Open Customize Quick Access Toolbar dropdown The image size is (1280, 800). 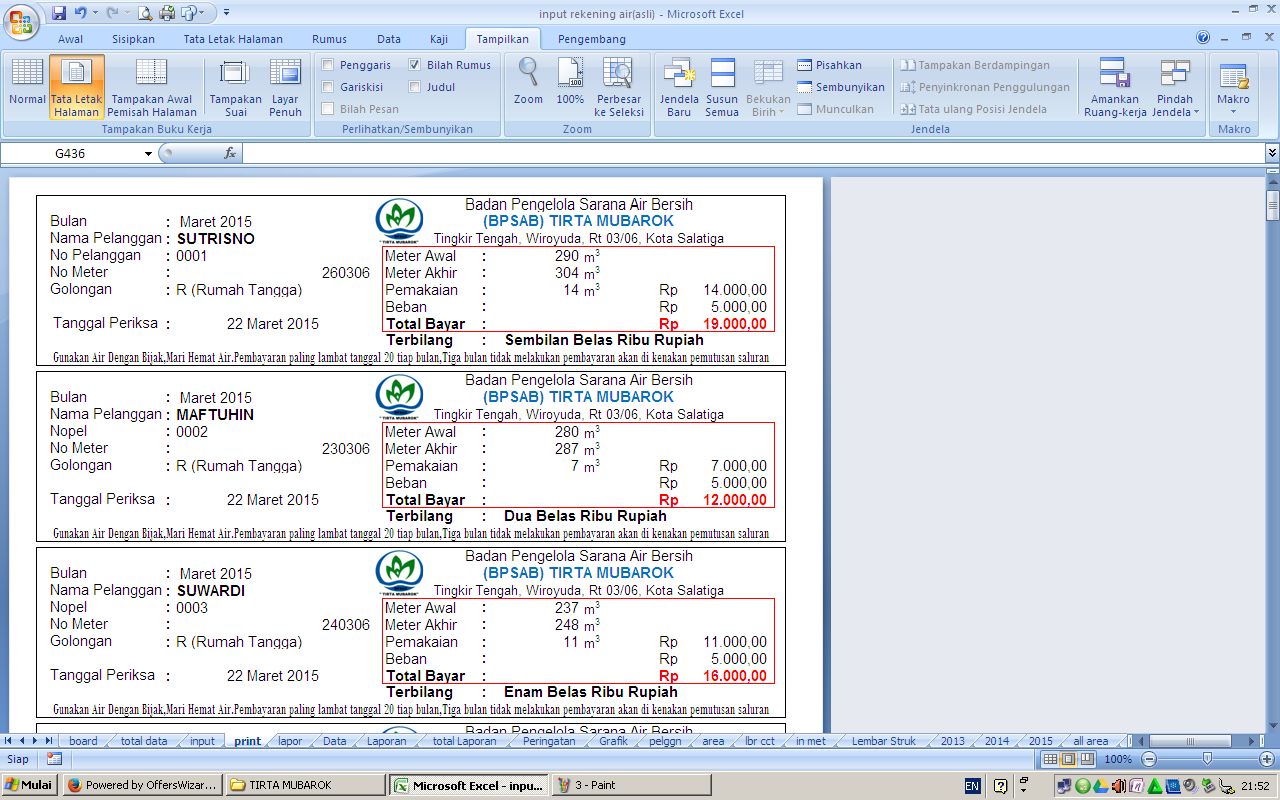[x=226, y=13]
